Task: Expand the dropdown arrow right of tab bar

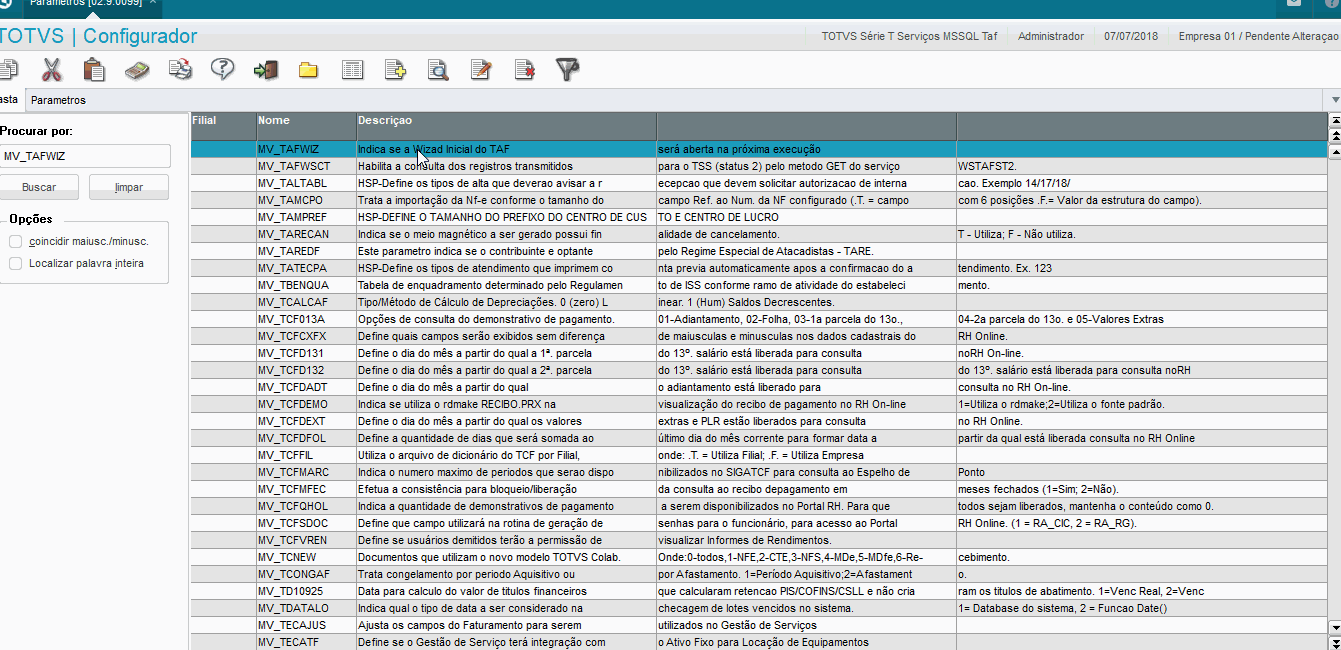Action: [1335, 100]
